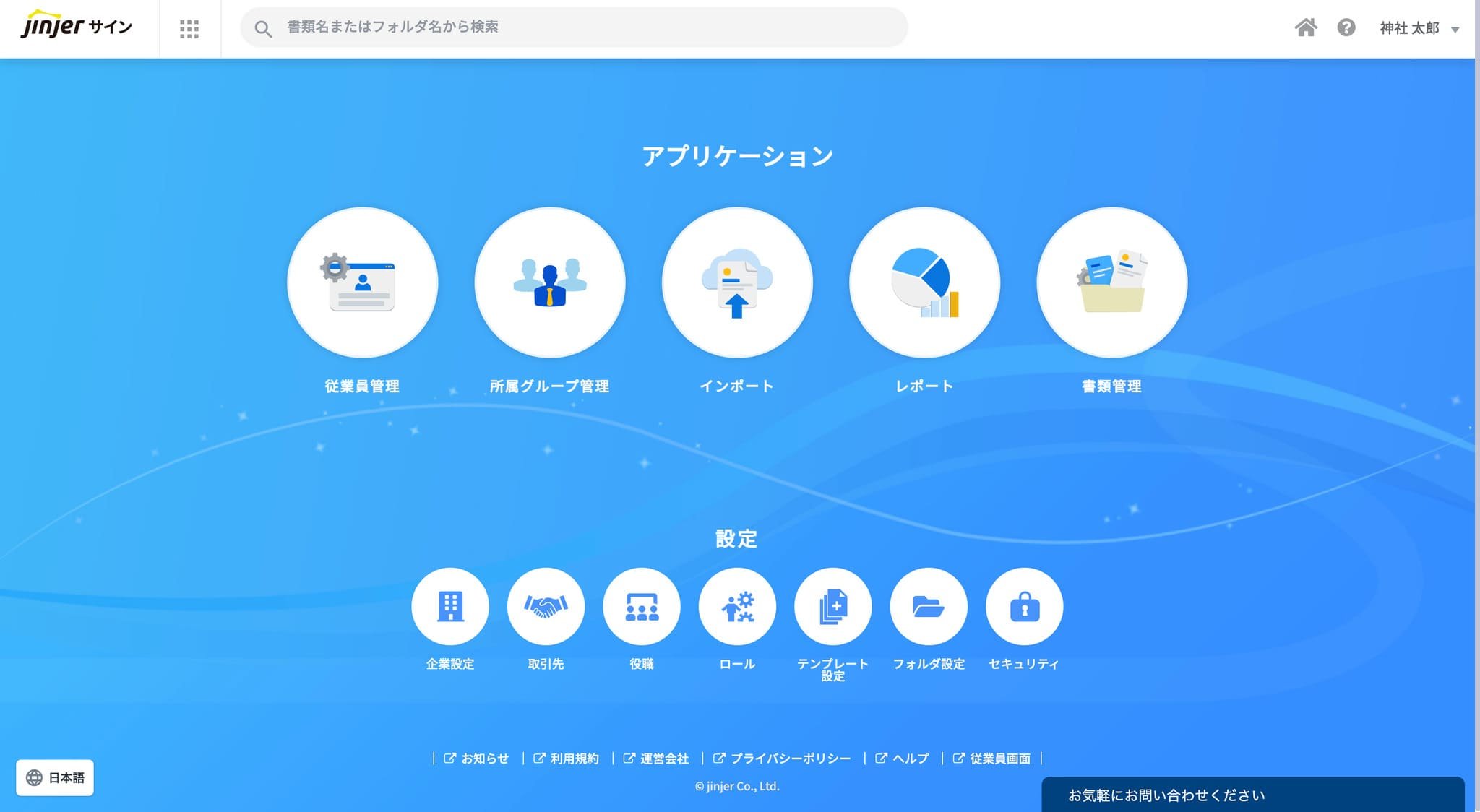Open the help question mark icon
Screen dimensions: 1480x812
point(1346,27)
